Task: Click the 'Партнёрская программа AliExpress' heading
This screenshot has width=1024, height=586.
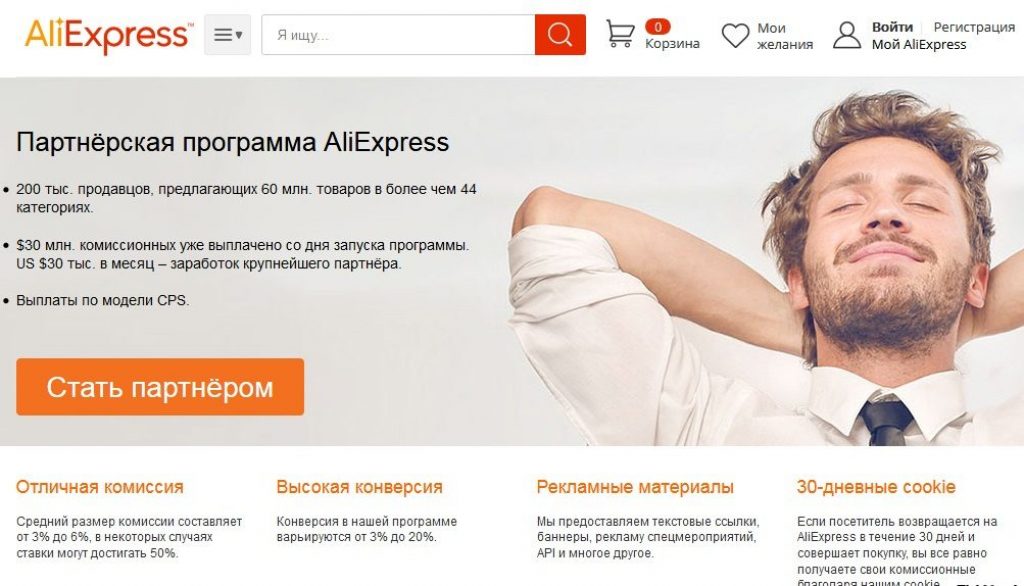Action: click(232, 142)
